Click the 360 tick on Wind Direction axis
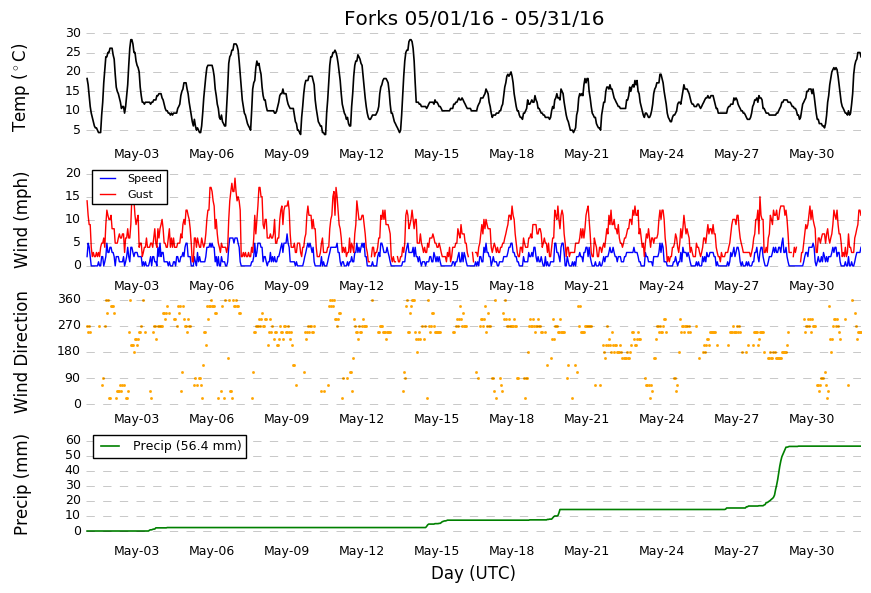871x593 pixels. 70,299
